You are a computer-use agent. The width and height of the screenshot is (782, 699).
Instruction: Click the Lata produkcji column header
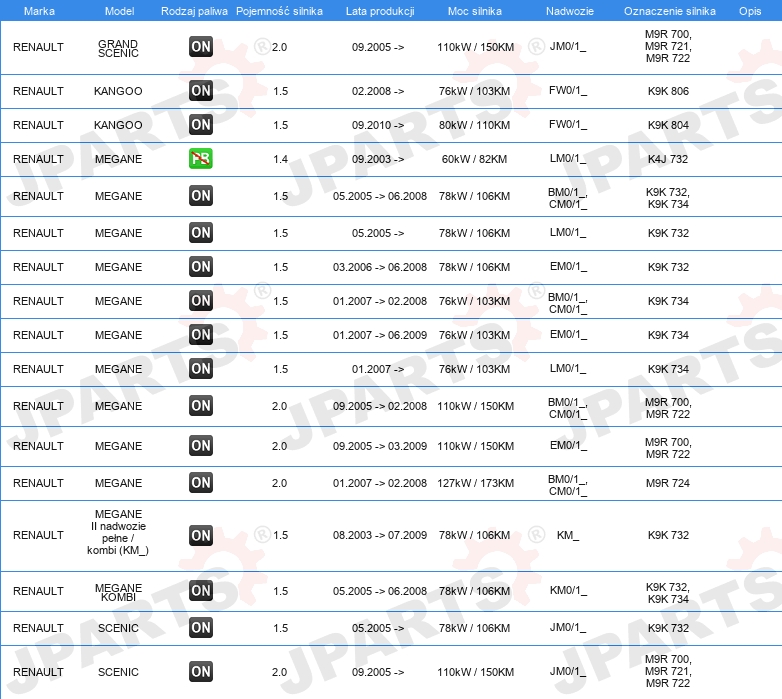(x=380, y=11)
